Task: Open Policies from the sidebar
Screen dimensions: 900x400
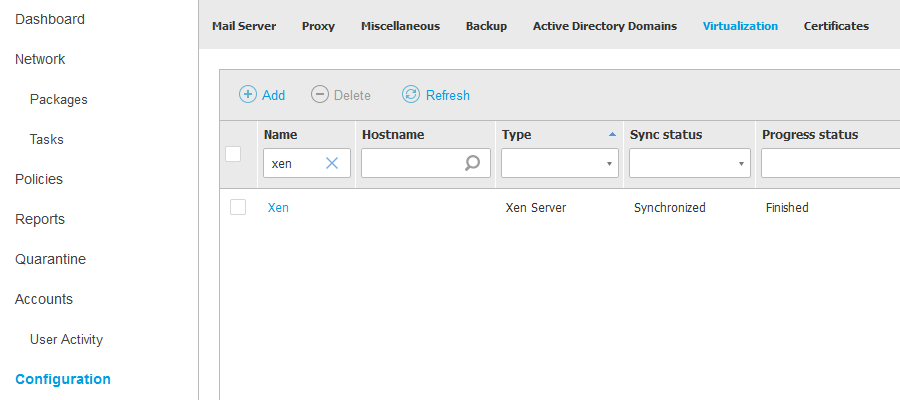Action: pyautogui.click(x=39, y=179)
